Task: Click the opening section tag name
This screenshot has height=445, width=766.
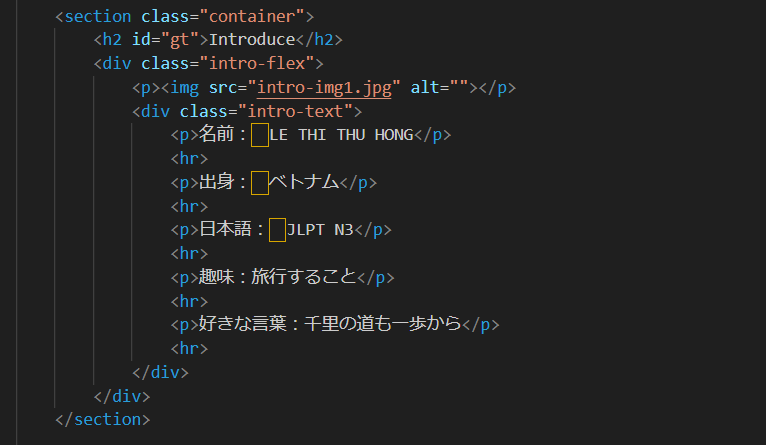Action: click(98, 17)
